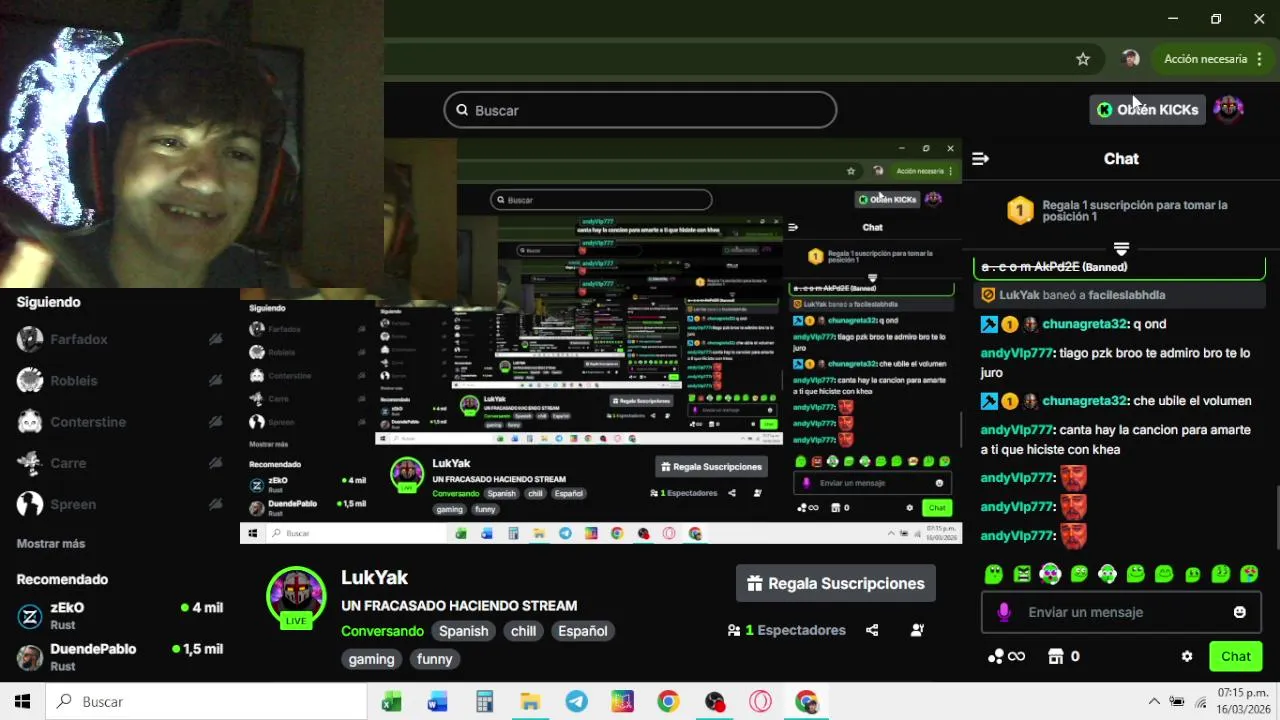Open Opera GX from the taskbar
The width and height of the screenshot is (1280, 720).
coord(761,702)
